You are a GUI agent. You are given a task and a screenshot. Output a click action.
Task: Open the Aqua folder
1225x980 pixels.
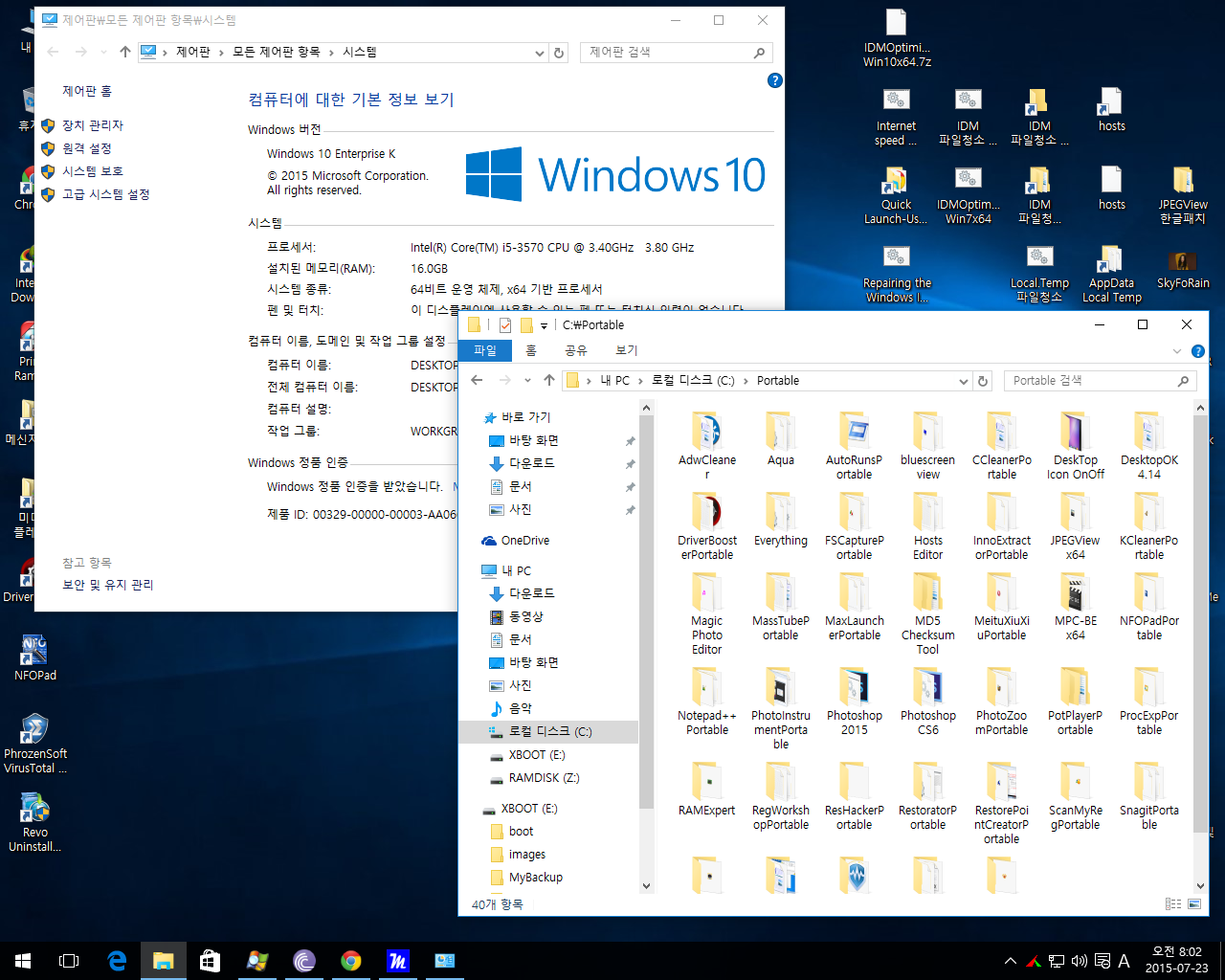coord(781,440)
